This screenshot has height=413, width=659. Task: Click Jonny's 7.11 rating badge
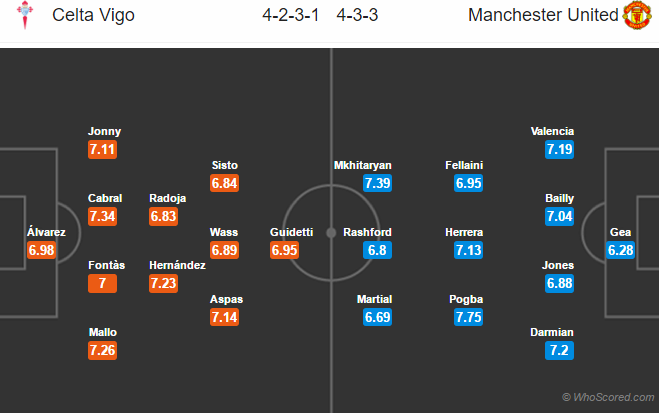(103, 149)
